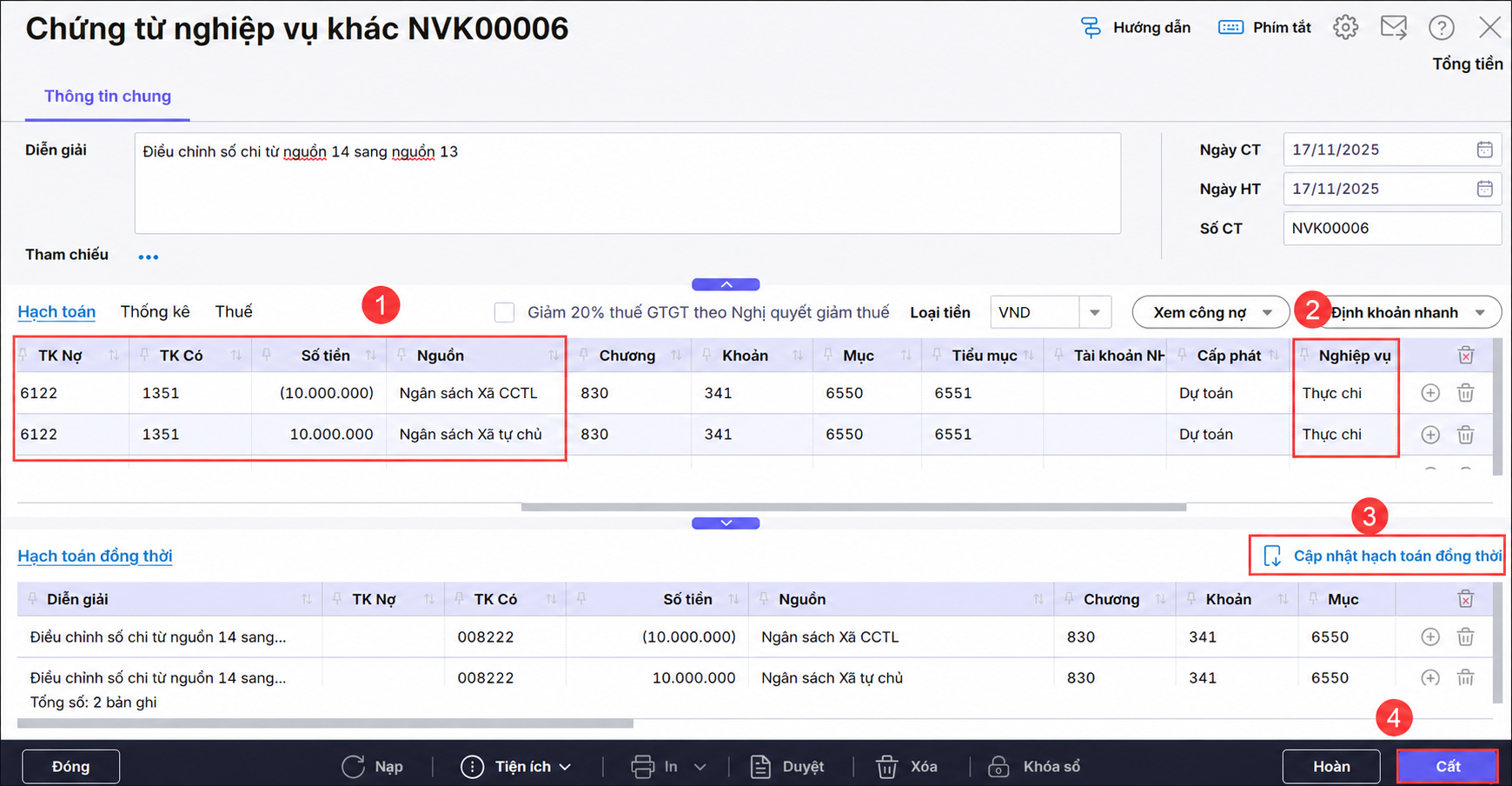Screen dimensions: 1512x786
Task: Click the Hạch toán table horizontal scrollbar
Action: [853, 507]
